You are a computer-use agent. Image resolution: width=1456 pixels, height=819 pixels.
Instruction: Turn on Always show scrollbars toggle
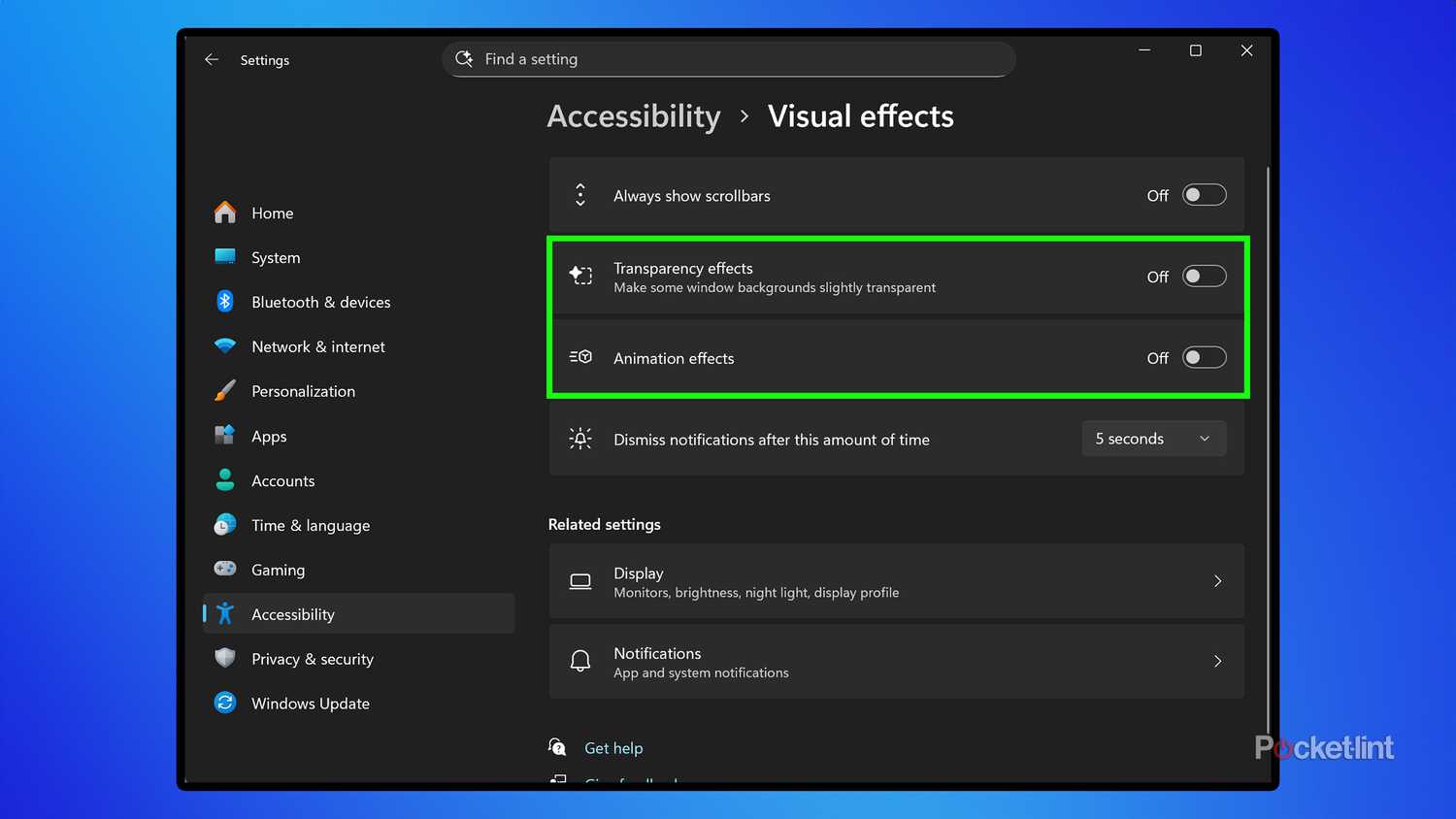[1204, 195]
